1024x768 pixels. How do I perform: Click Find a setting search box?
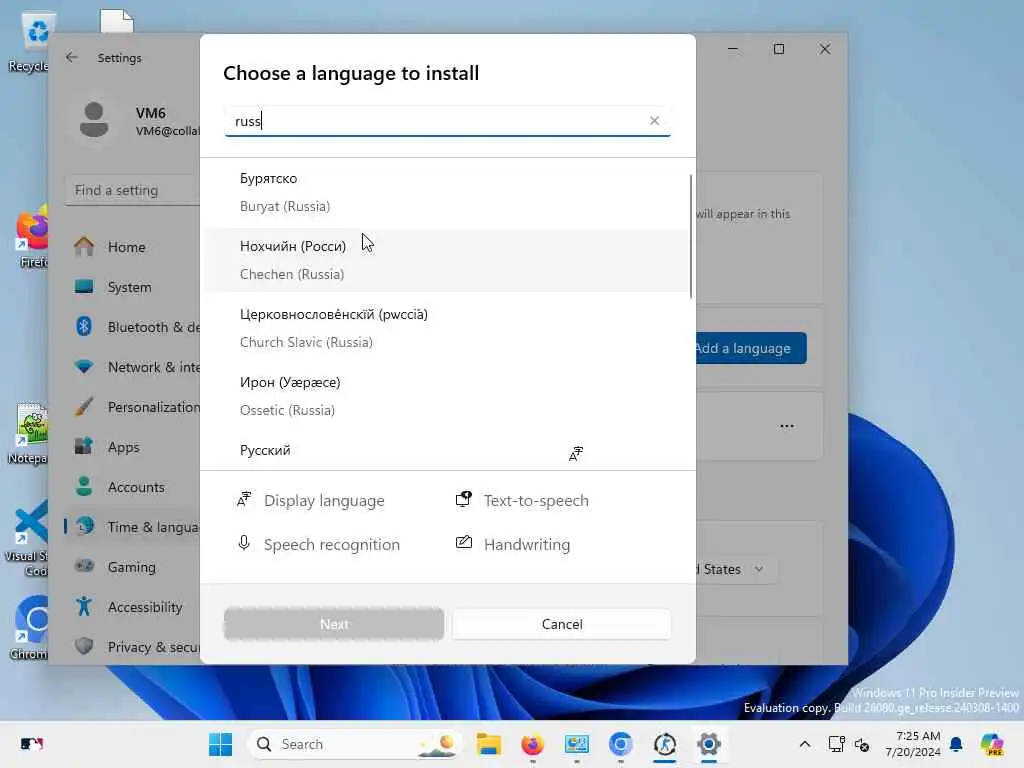pos(133,190)
